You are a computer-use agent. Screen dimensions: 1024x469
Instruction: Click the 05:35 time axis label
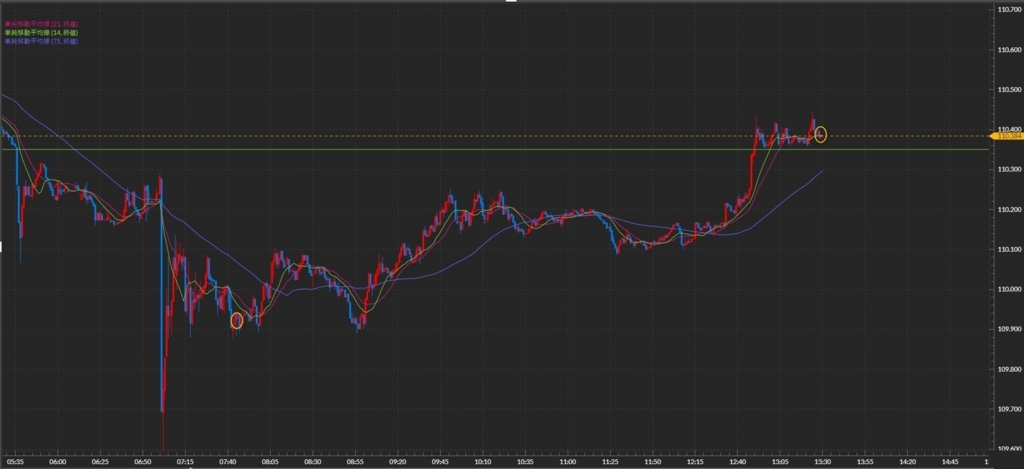click(14, 461)
